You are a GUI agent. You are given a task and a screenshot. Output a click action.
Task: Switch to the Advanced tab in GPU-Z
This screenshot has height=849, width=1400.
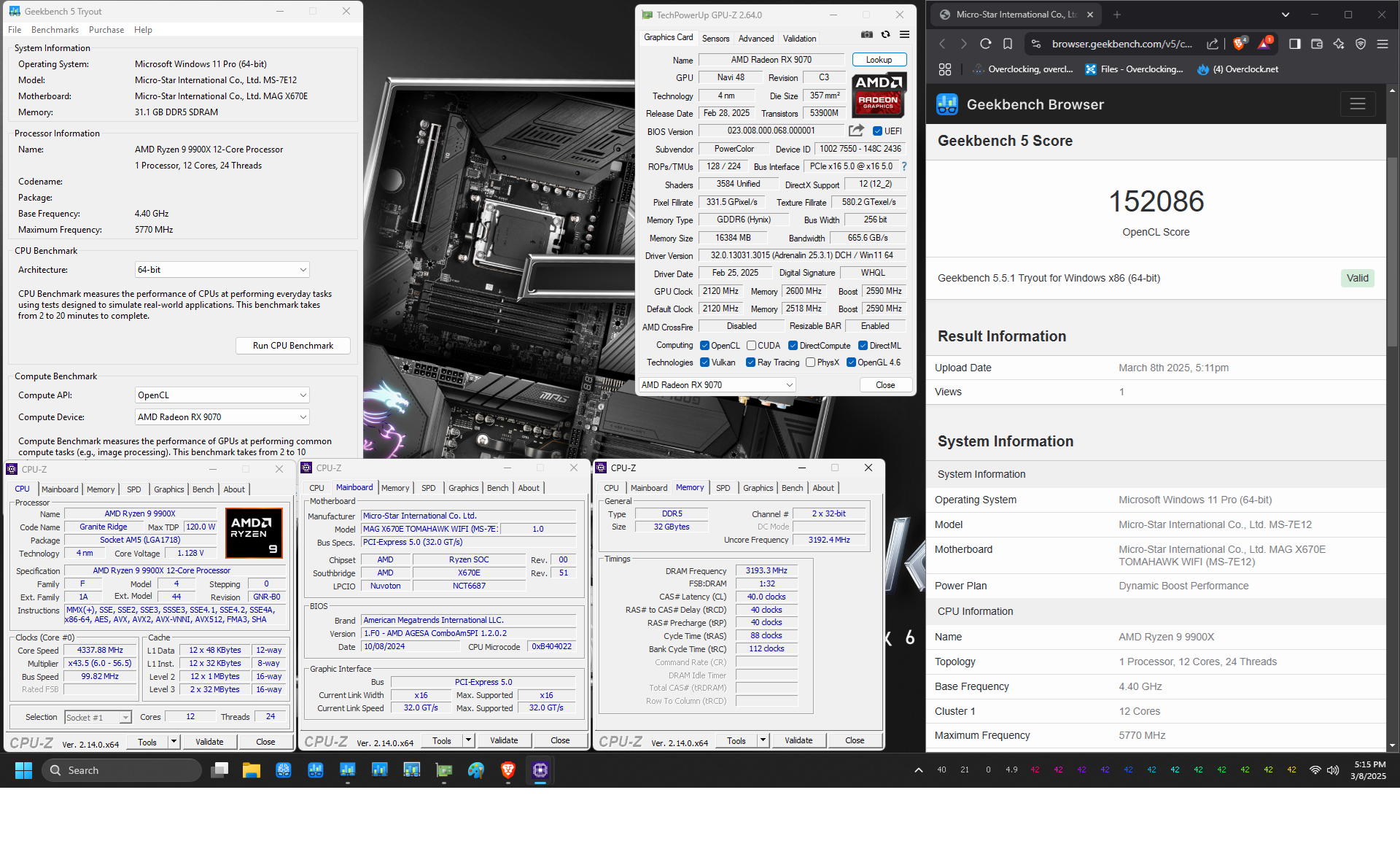(x=756, y=39)
